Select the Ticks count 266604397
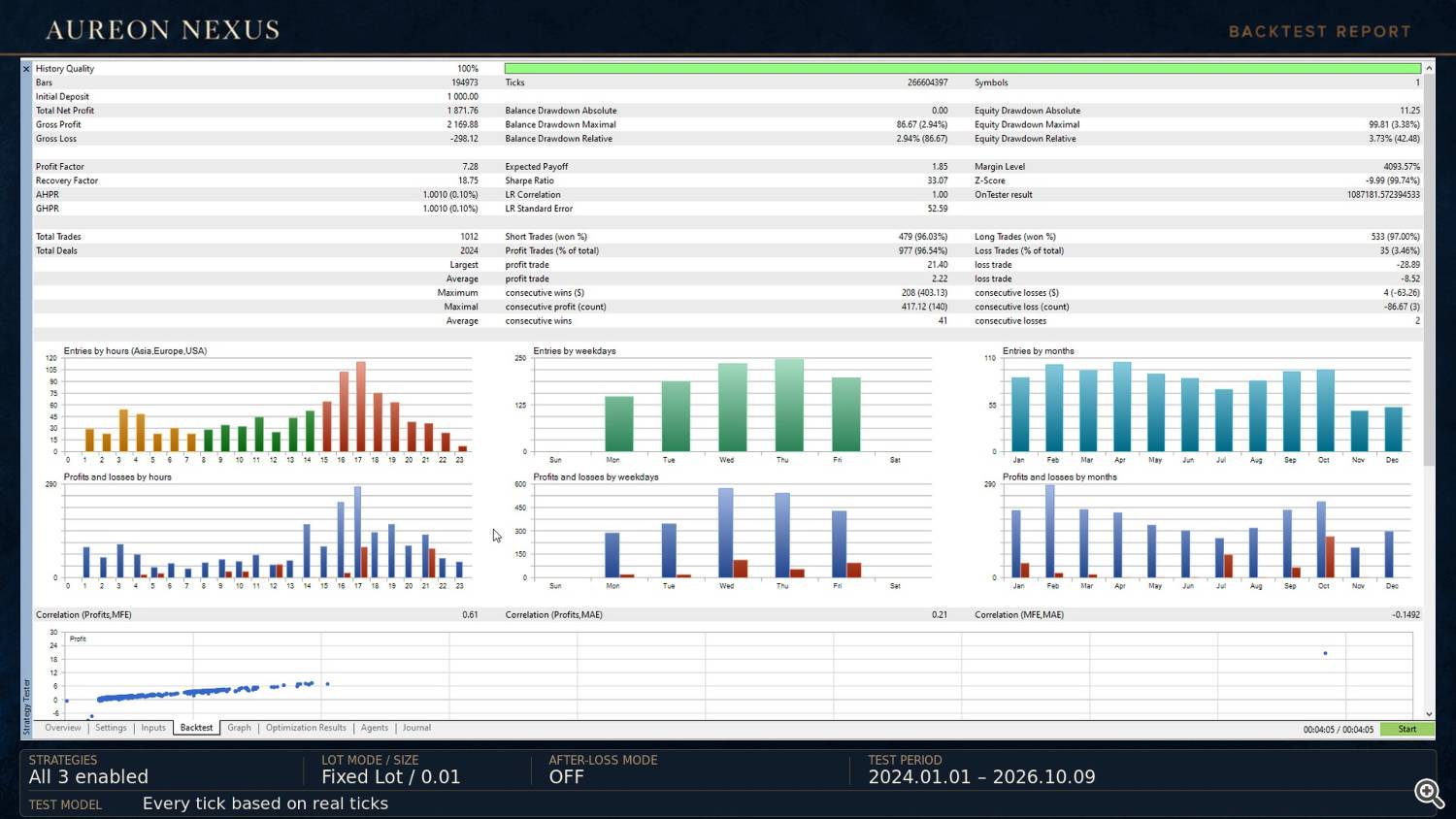 coord(928,82)
